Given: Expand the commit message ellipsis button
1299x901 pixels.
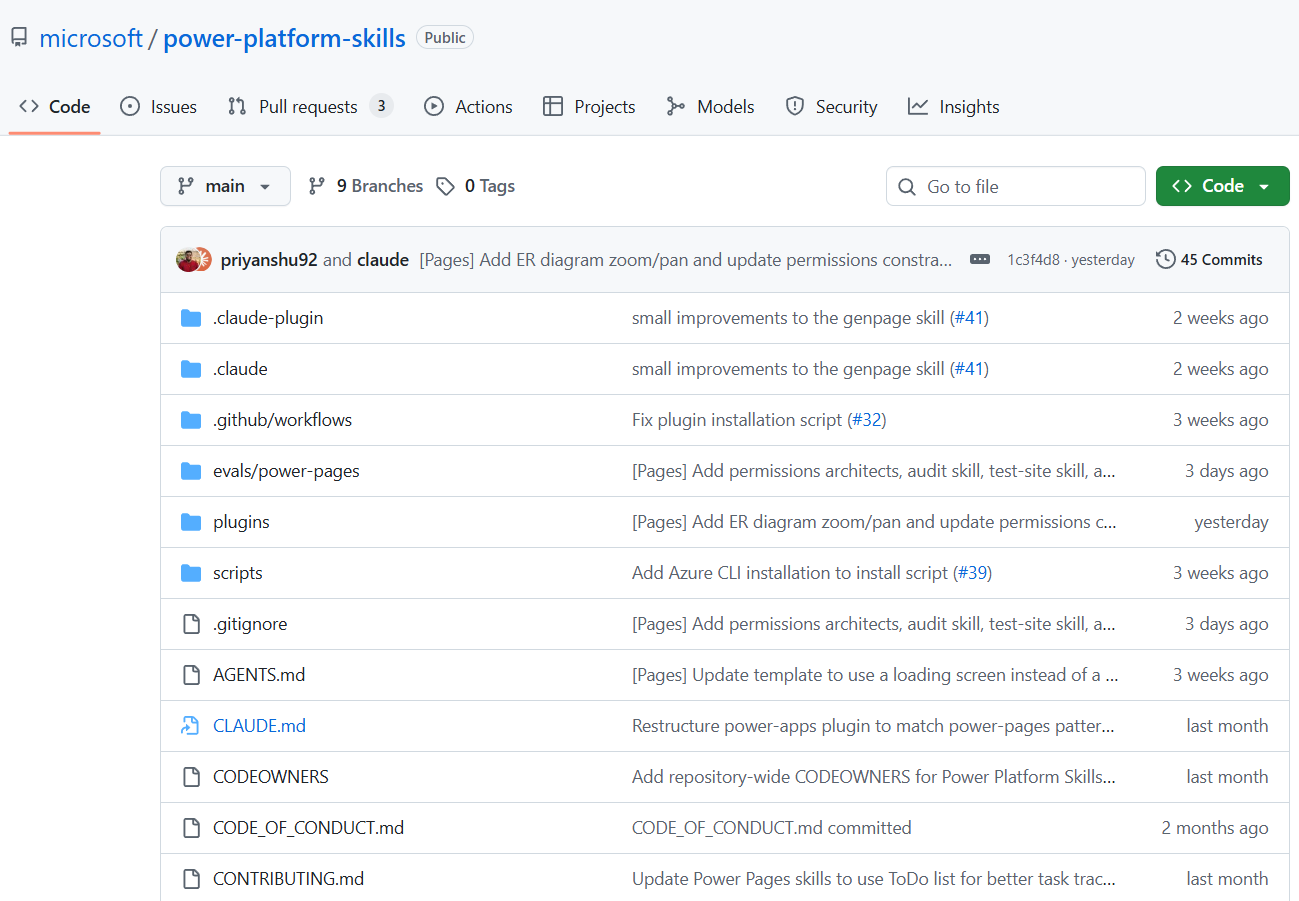Looking at the screenshot, I should (980, 260).
